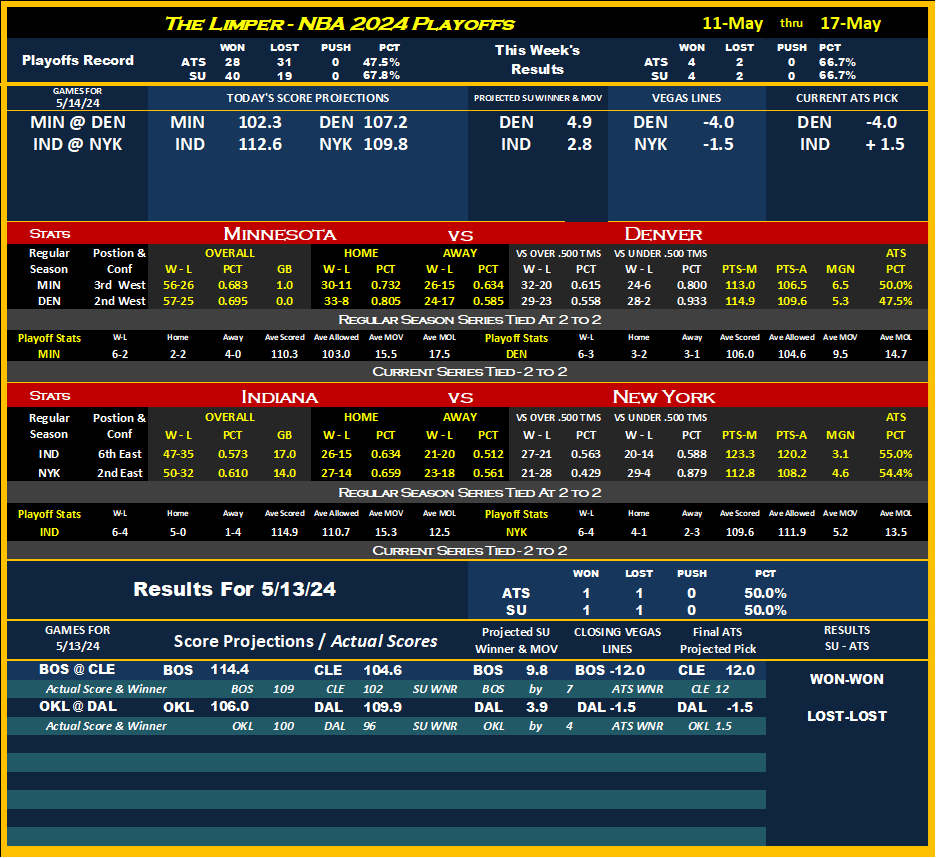Click the "Indiana" team heading

tap(279, 397)
